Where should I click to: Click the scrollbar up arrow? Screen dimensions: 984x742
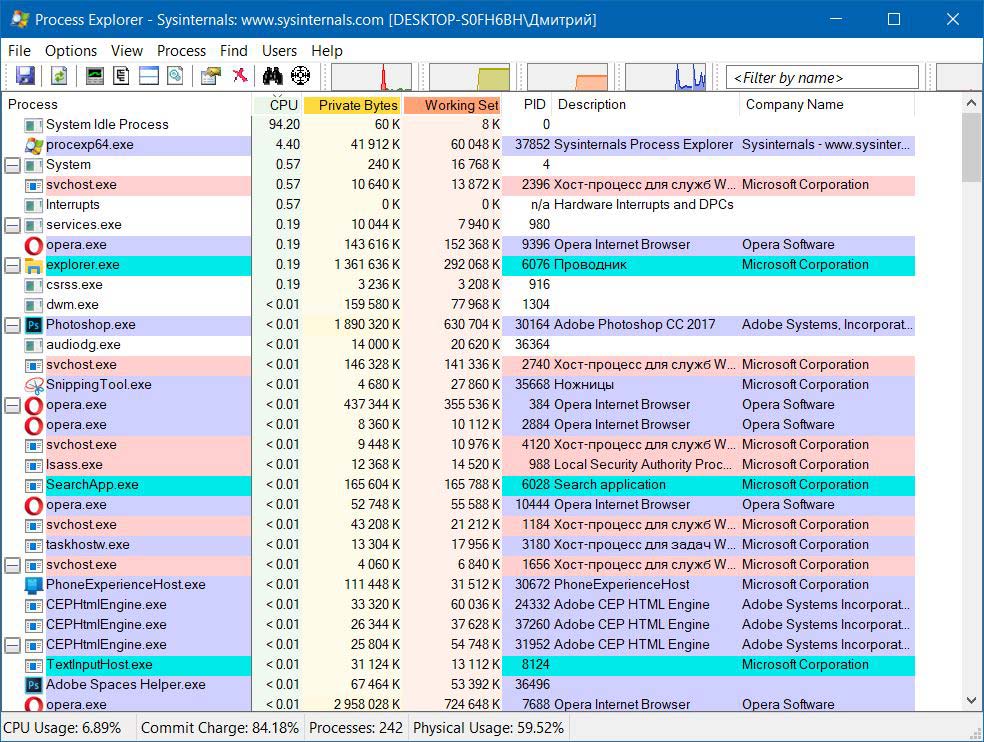click(x=971, y=102)
